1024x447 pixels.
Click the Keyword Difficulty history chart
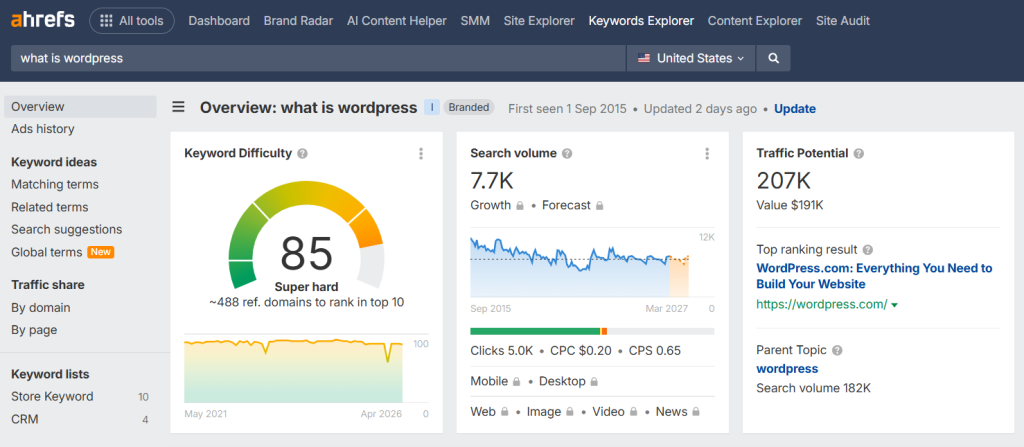pos(294,369)
